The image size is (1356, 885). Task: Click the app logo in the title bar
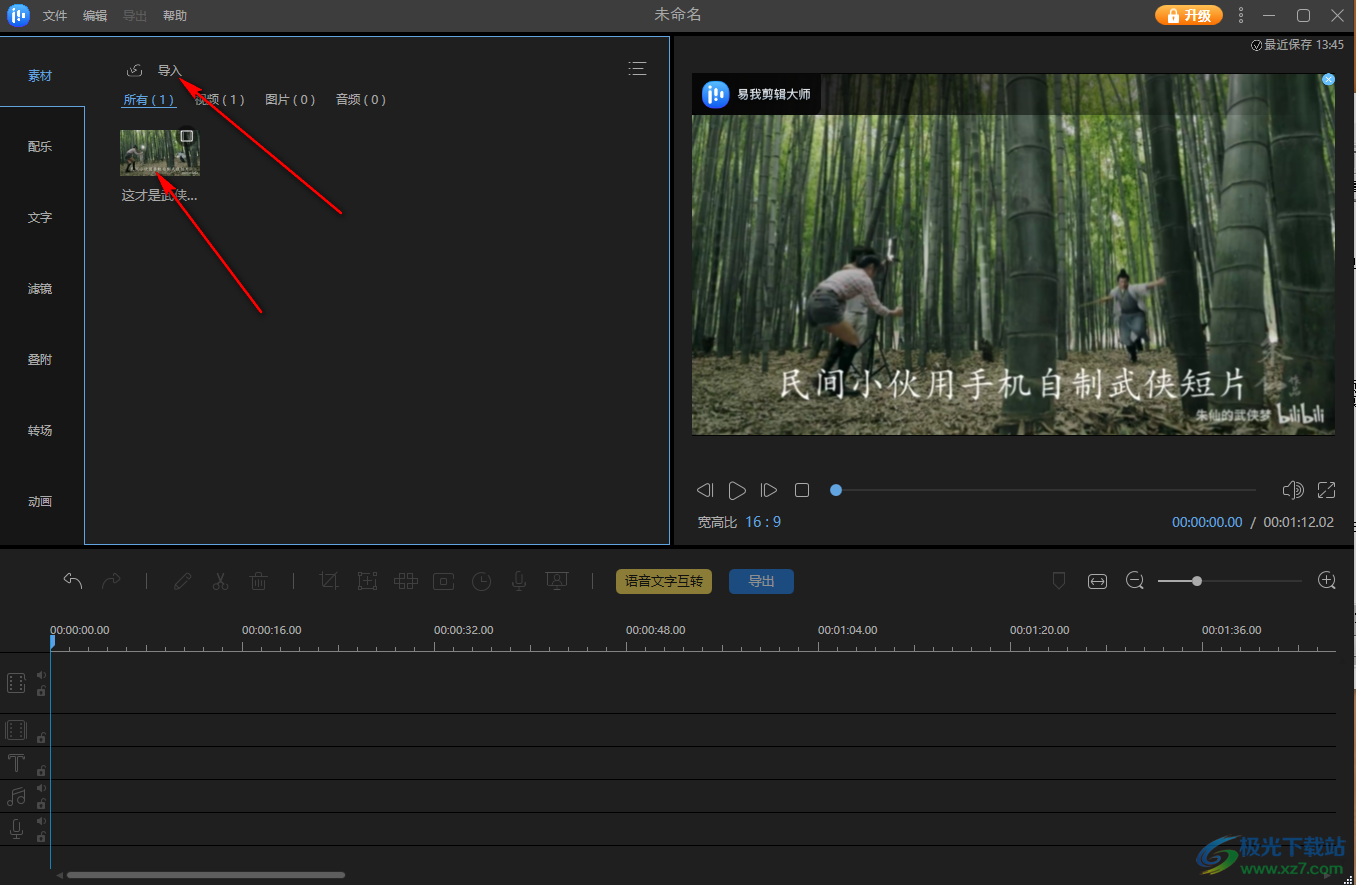pos(18,15)
